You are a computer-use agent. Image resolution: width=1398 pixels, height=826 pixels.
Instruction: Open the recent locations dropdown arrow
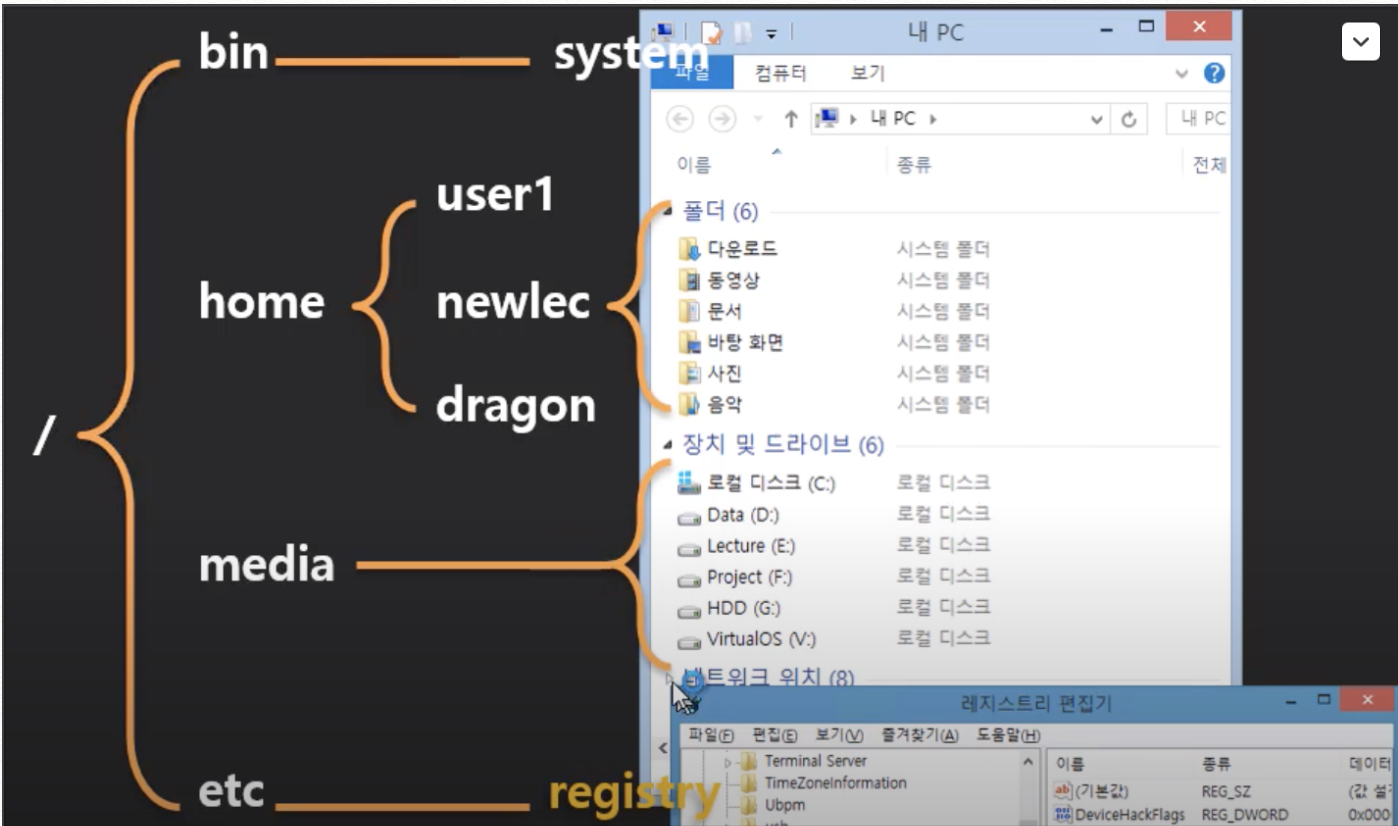click(757, 120)
